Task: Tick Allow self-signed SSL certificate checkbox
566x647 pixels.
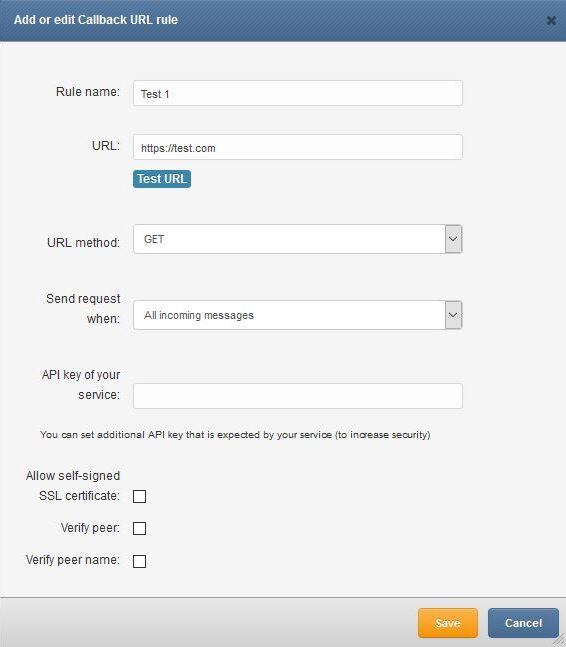Action: tap(139, 496)
